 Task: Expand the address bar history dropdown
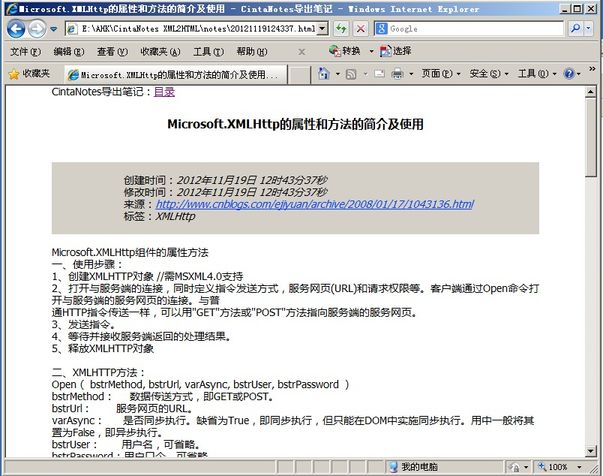pyautogui.click(x=323, y=29)
